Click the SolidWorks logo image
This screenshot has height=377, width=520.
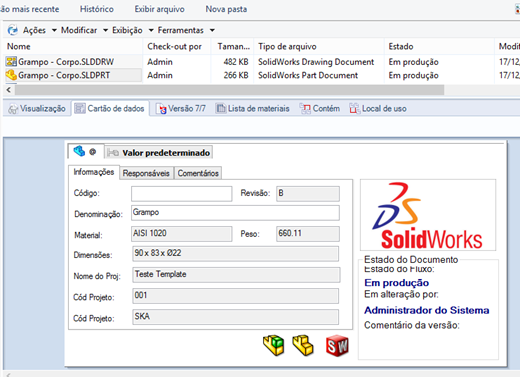[x=428, y=215]
